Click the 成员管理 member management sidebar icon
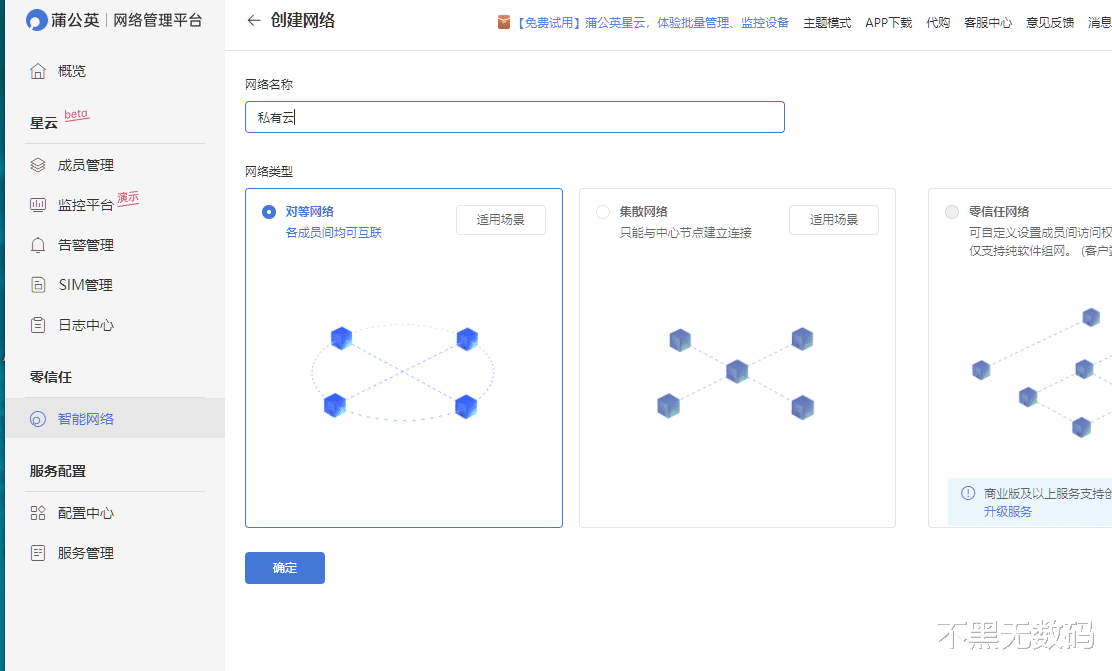1112x671 pixels. click(x=38, y=165)
